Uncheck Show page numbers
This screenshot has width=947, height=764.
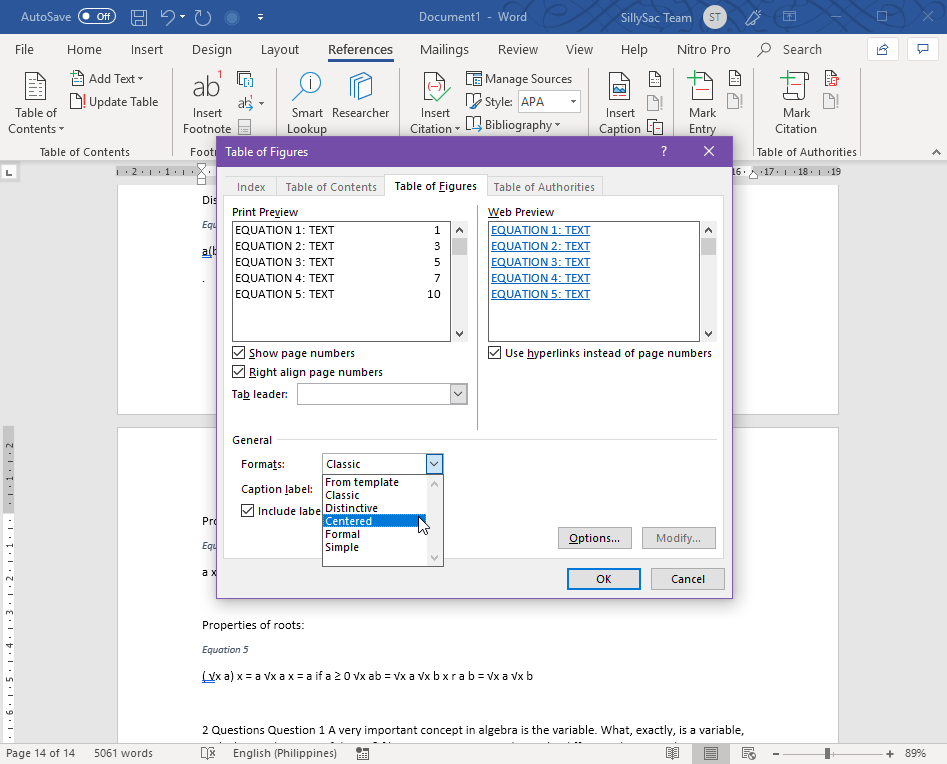coord(239,353)
